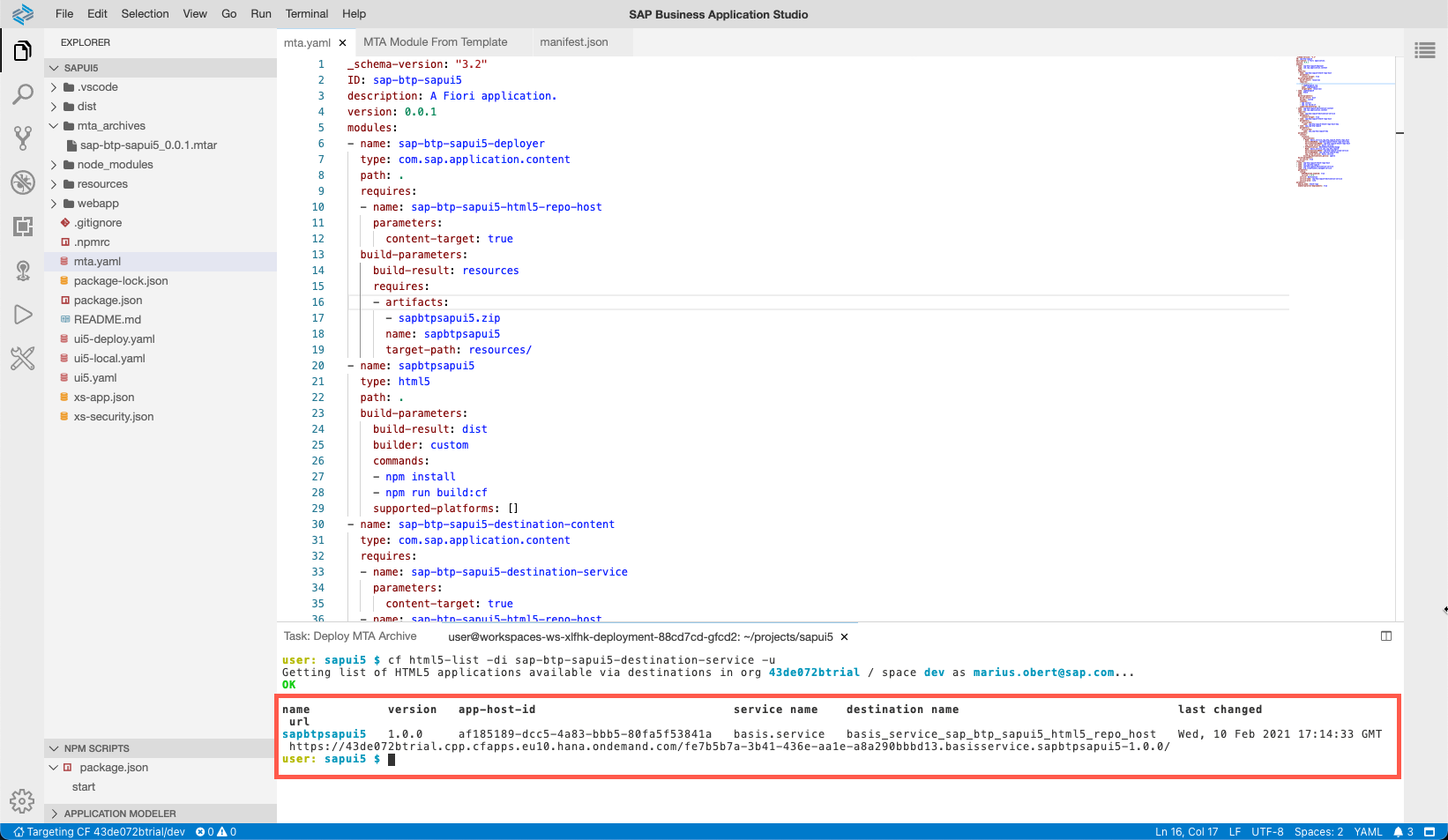Switch to Task: Deploy MTA Archive tab
Viewport: 1448px width, 840px height.
coord(350,636)
